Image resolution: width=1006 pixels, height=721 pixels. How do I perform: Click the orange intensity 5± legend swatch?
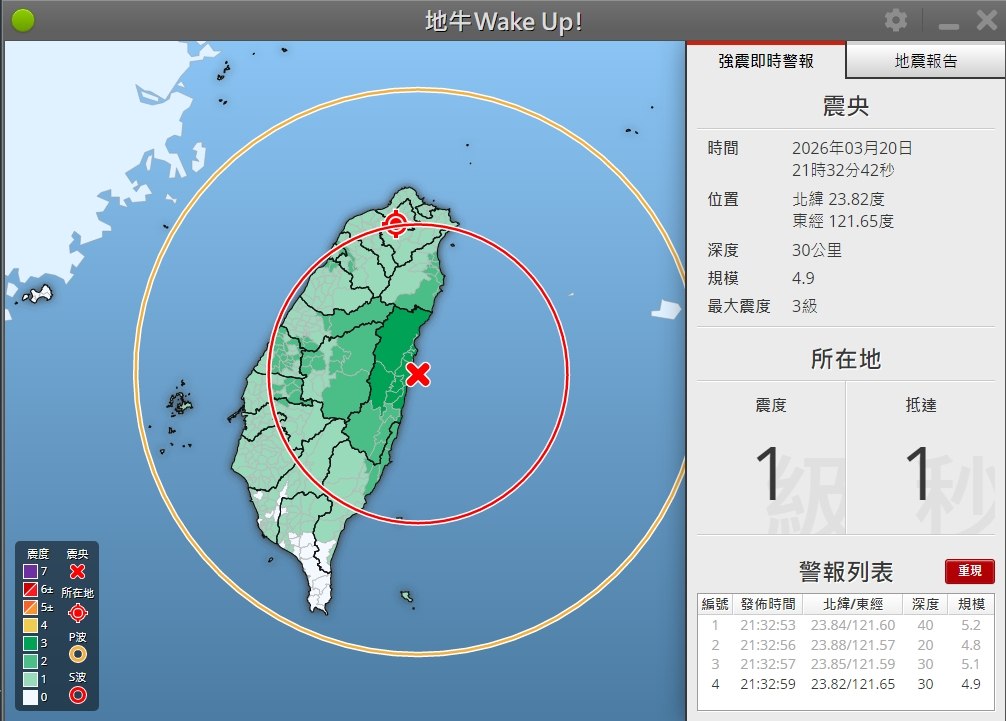[x=30, y=607]
